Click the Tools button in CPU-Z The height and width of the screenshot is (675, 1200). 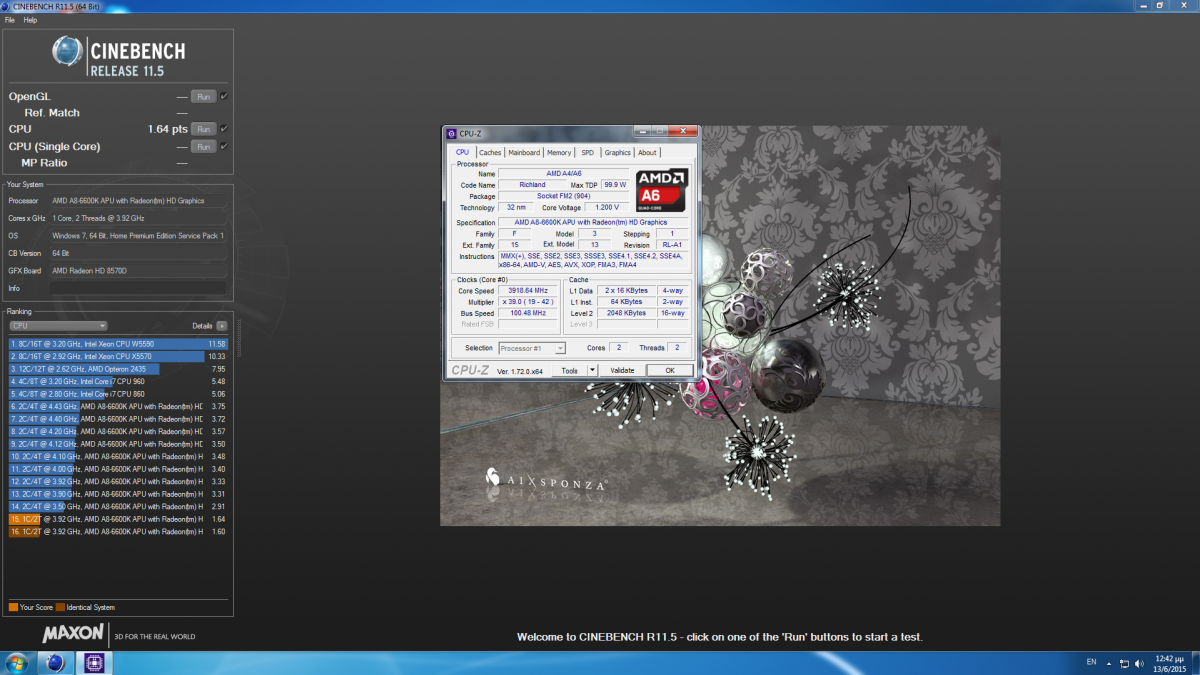[570, 370]
